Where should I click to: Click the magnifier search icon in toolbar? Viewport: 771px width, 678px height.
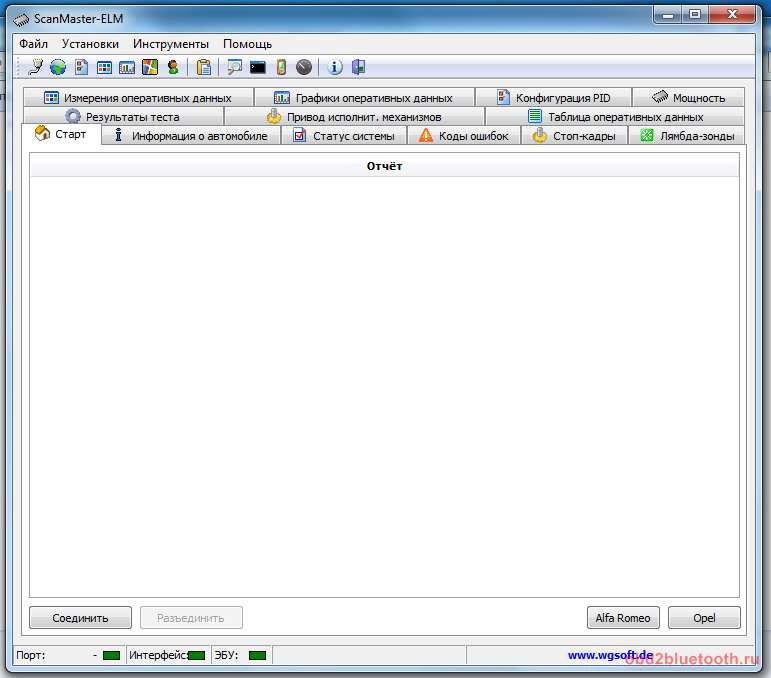coord(235,68)
